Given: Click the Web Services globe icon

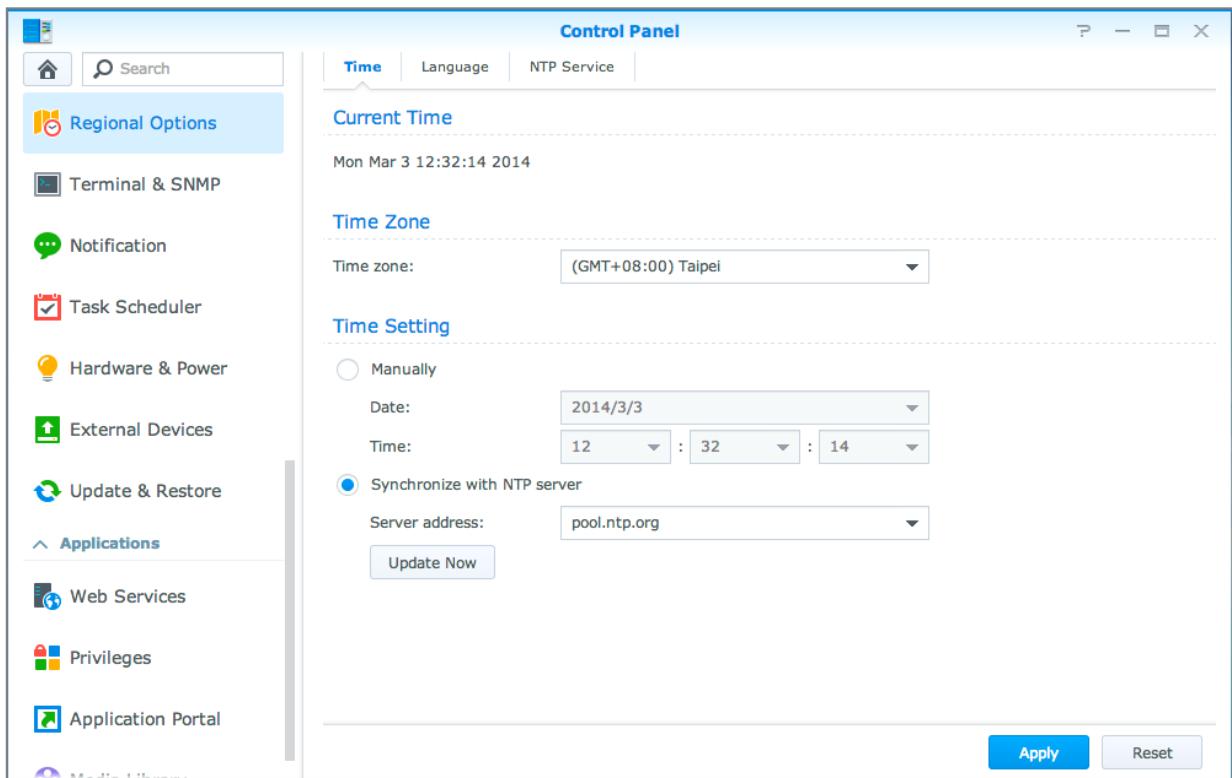Looking at the screenshot, I should pos(48,597).
